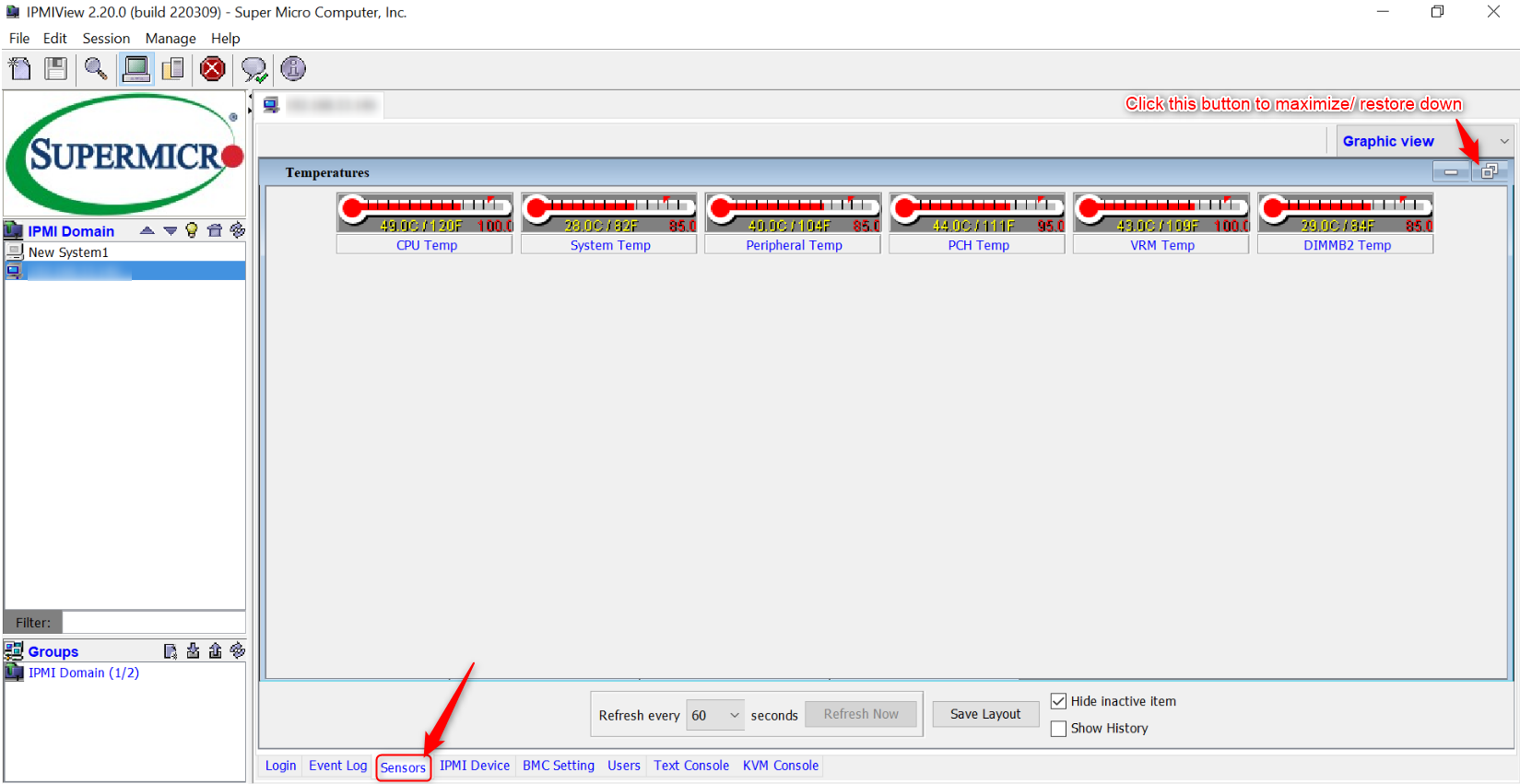Switch to the Users tab
1520x784 pixels.
[624, 766]
